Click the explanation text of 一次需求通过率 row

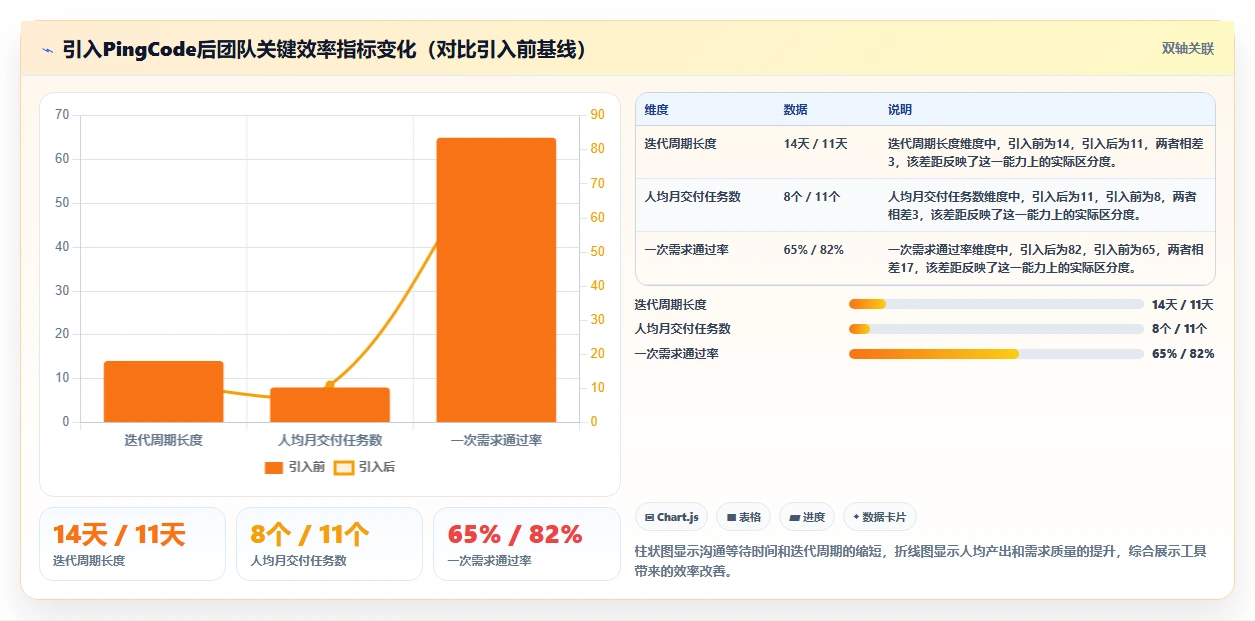[x=1046, y=258]
